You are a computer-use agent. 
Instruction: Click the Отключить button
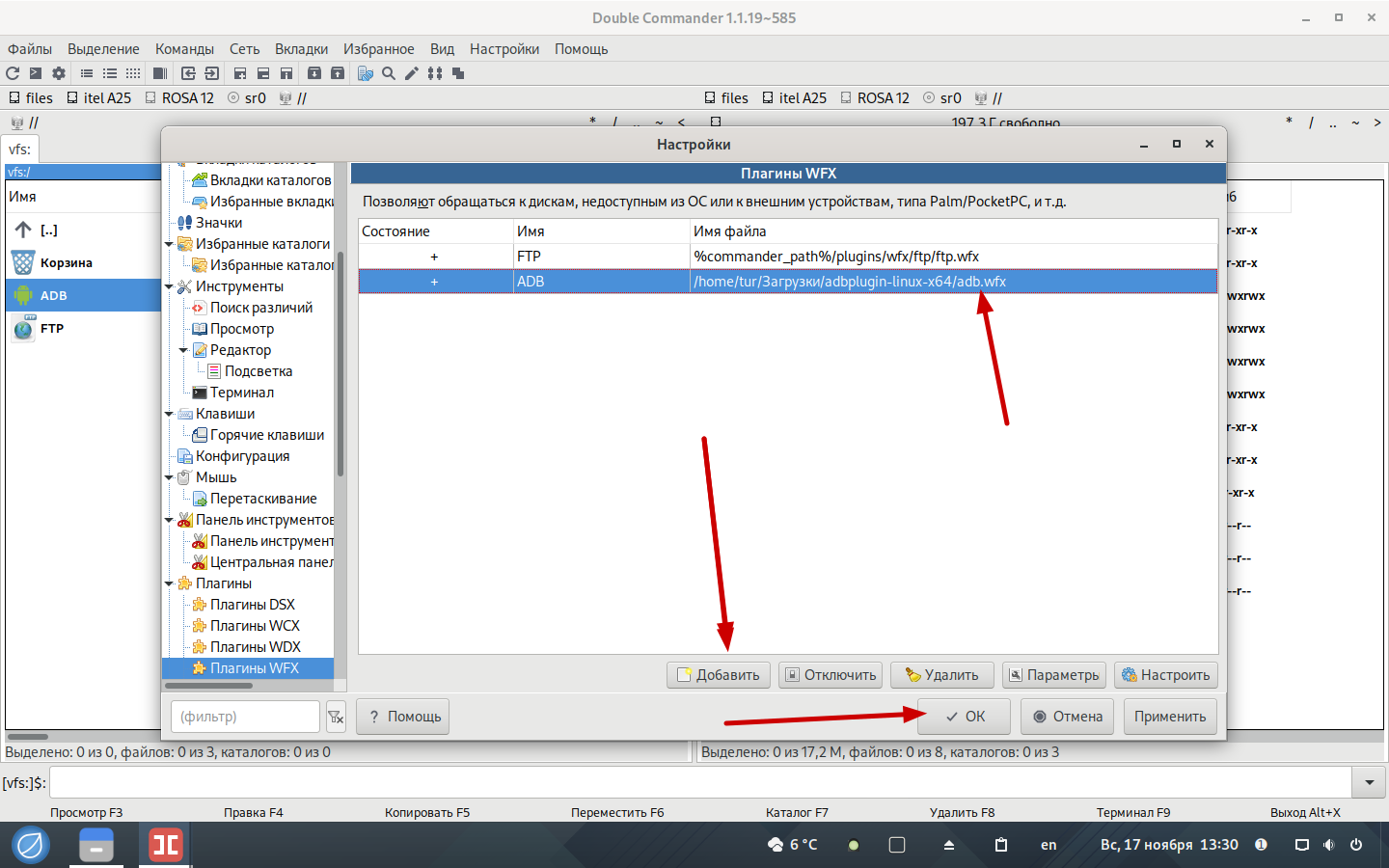pyautogui.click(x=831, y=675)
